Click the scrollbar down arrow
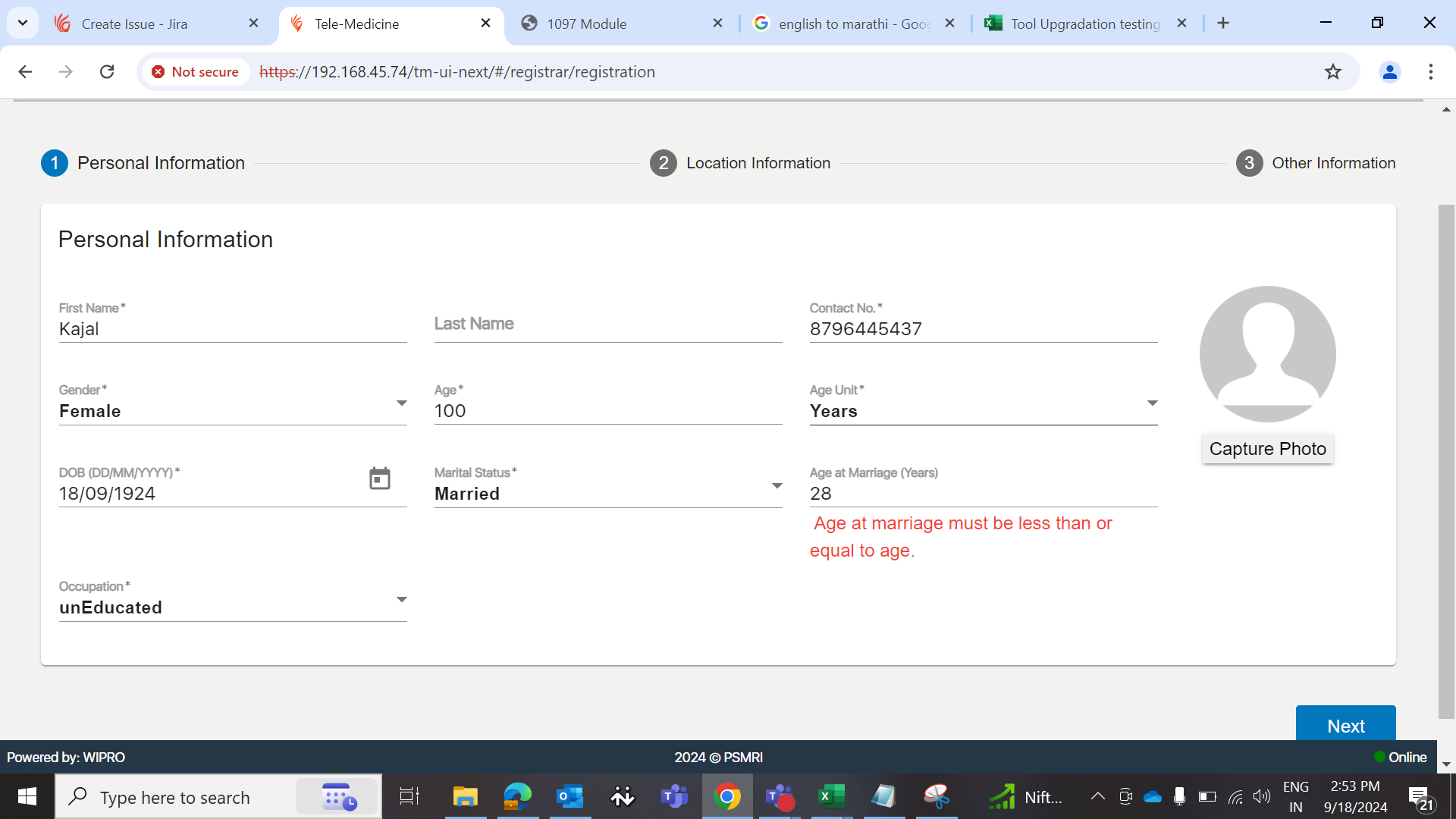1456x819 pixels. click(1446, 764)
